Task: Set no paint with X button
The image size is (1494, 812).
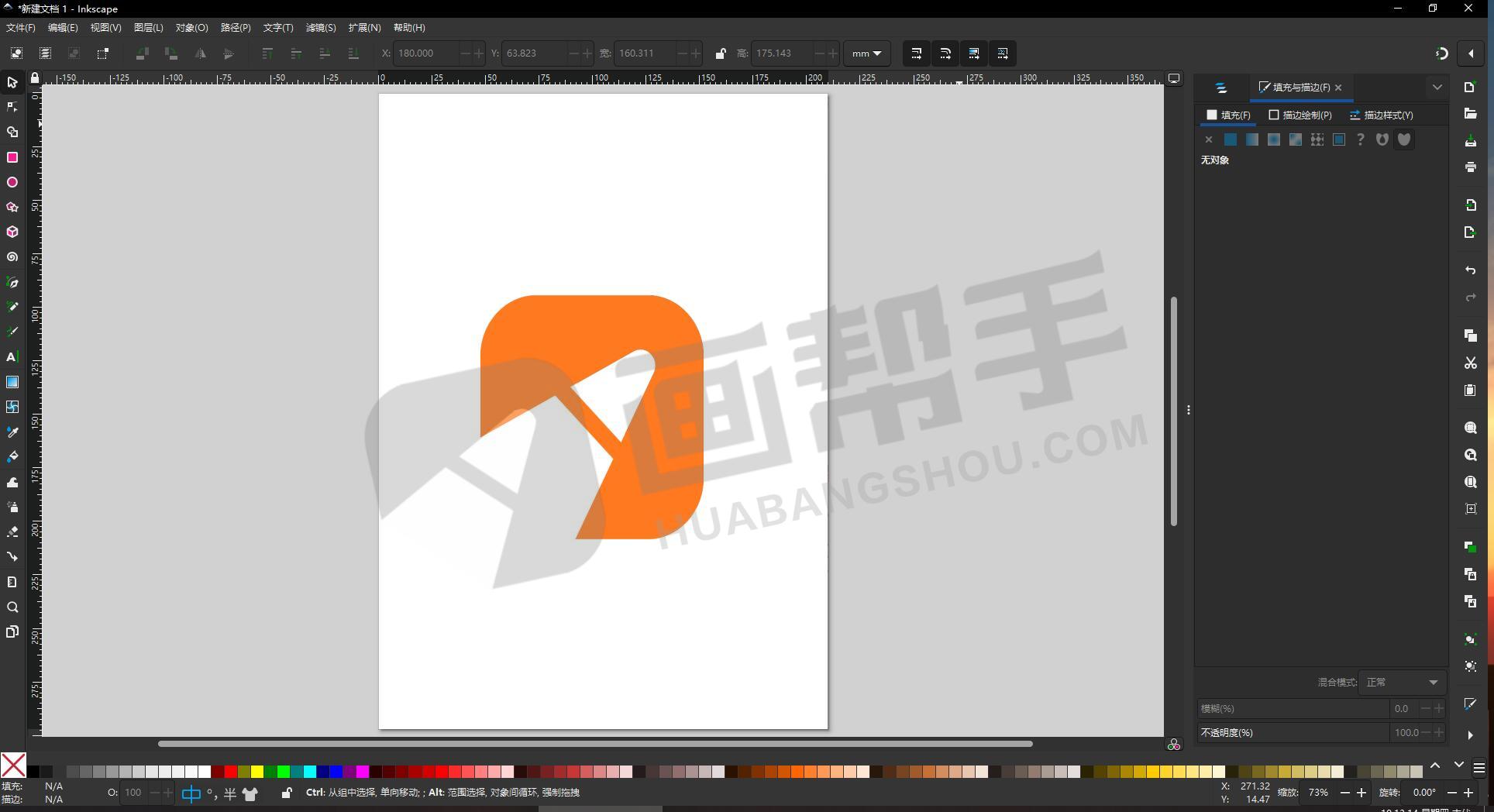Action: (x=1209, y=139)
